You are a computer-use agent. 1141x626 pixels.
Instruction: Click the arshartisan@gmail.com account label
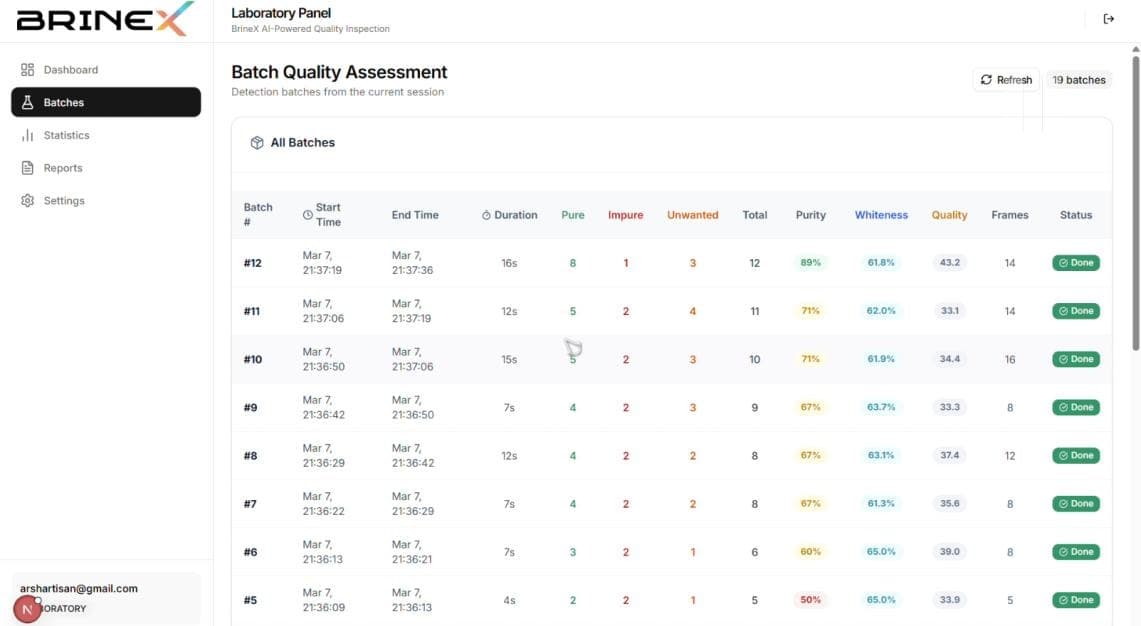(79, 588)
